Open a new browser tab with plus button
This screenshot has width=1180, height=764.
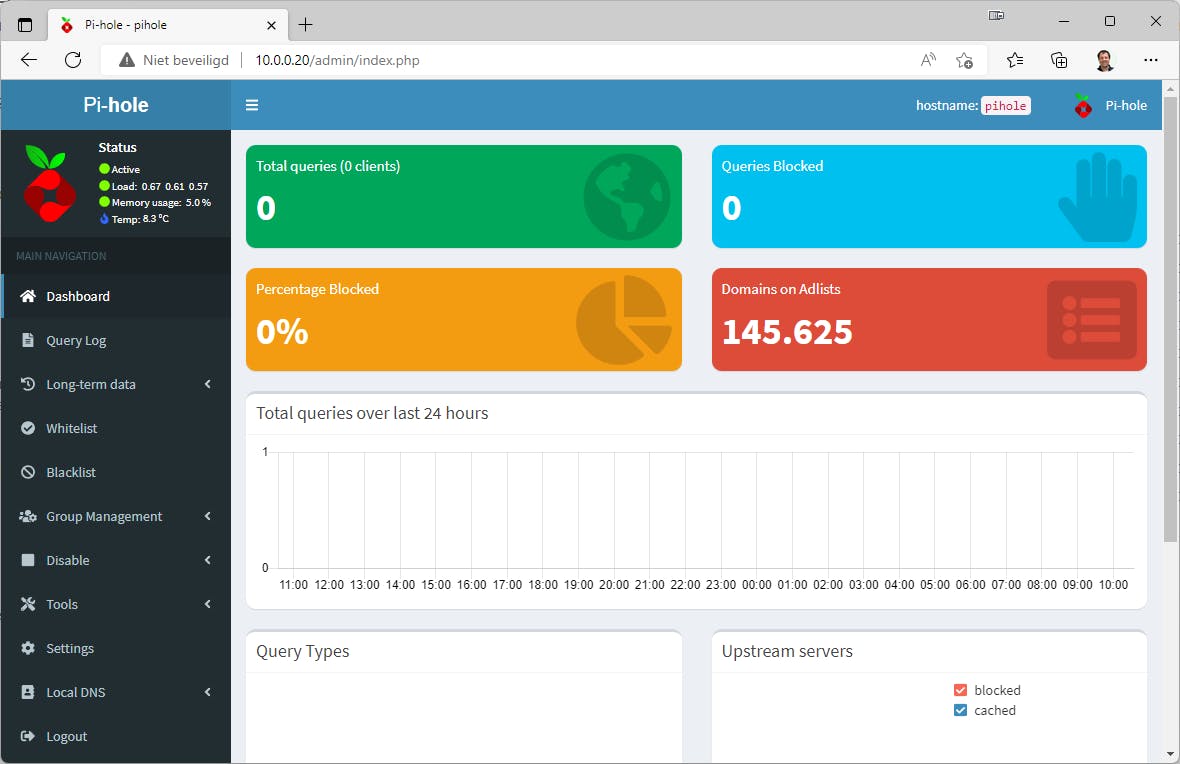tap(306, 25)
